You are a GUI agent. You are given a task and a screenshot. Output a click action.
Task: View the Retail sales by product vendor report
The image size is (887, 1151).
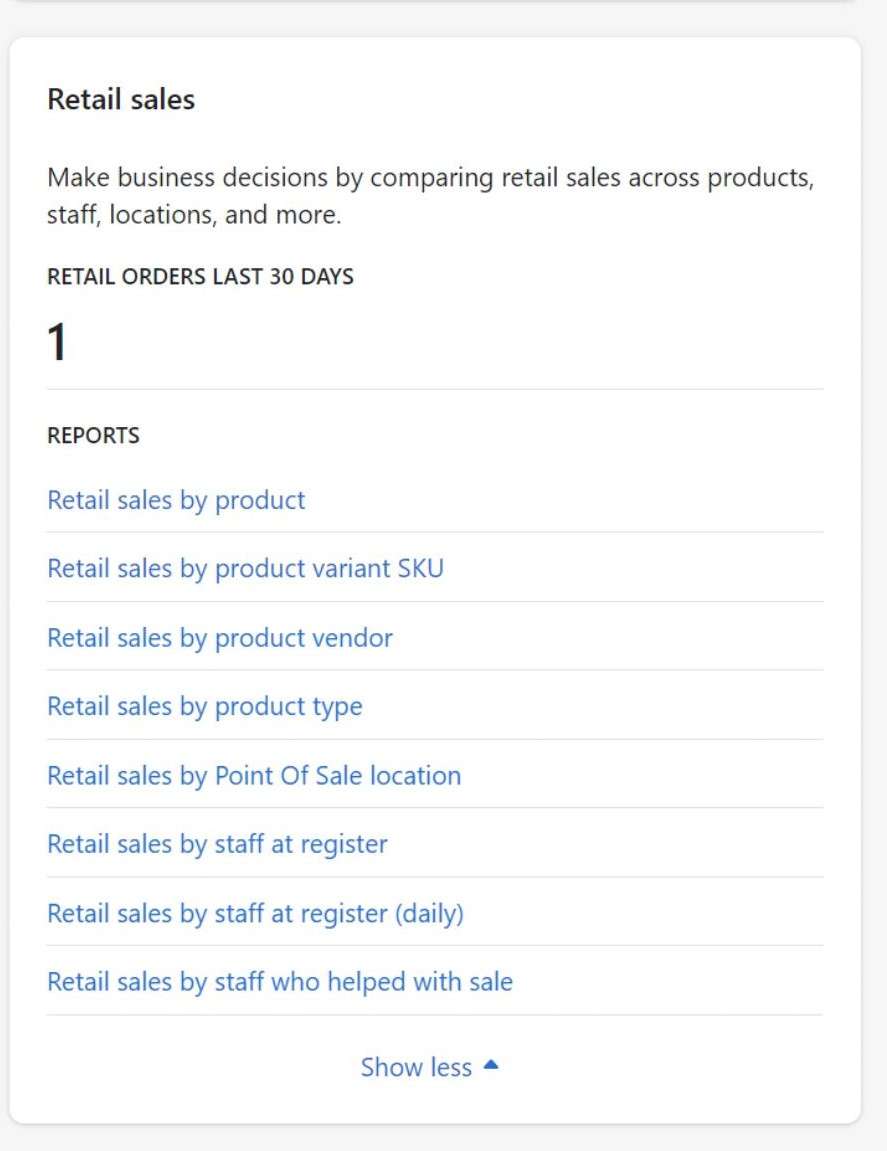(x=220, y=638)
